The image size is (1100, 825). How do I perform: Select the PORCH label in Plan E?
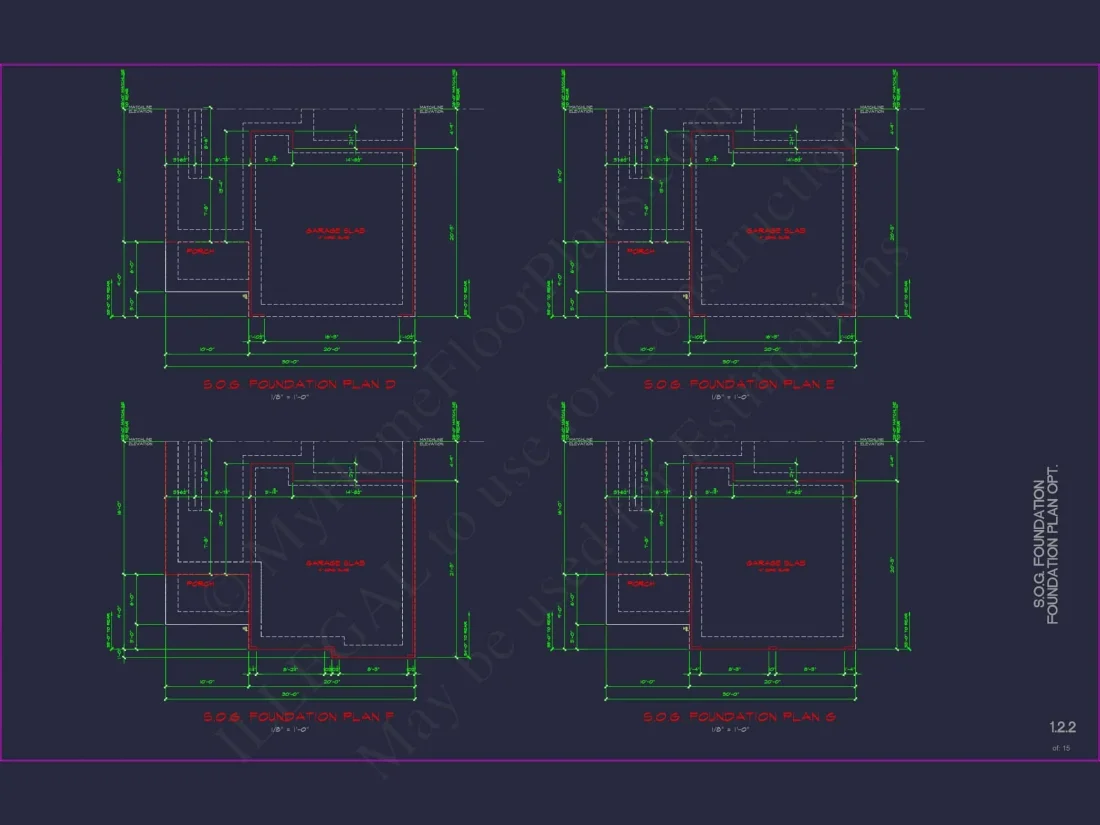pyautogui.click(x=638, y=252)
